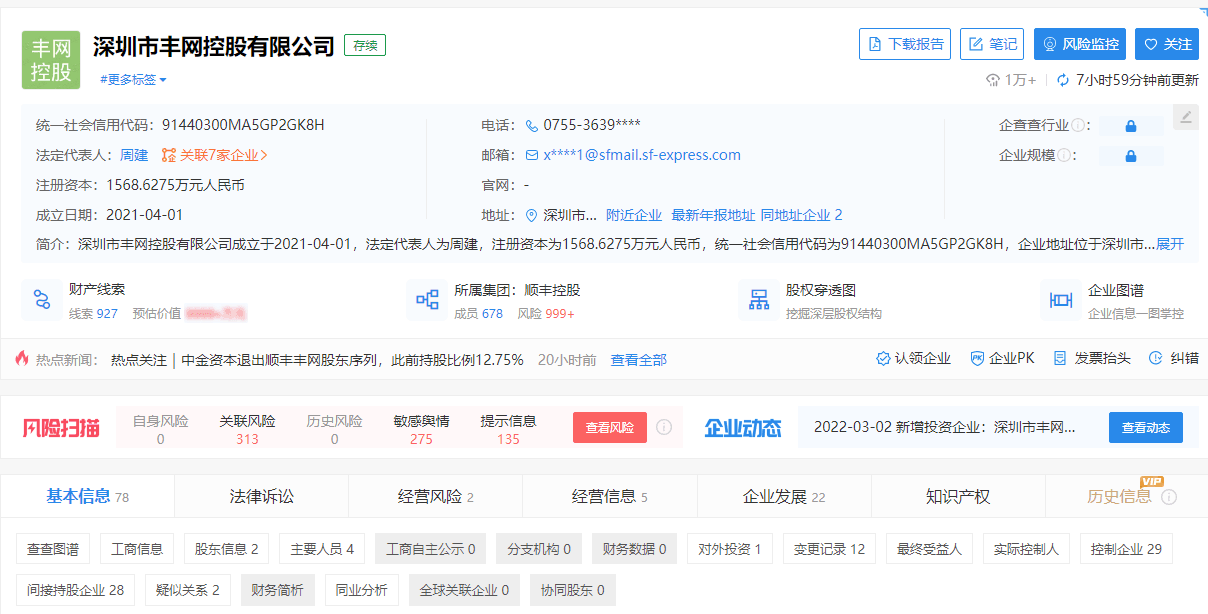Viewport: 1208px width, 614px height.
Task: Open the 附近企业 link
Action: pos(634,216)
